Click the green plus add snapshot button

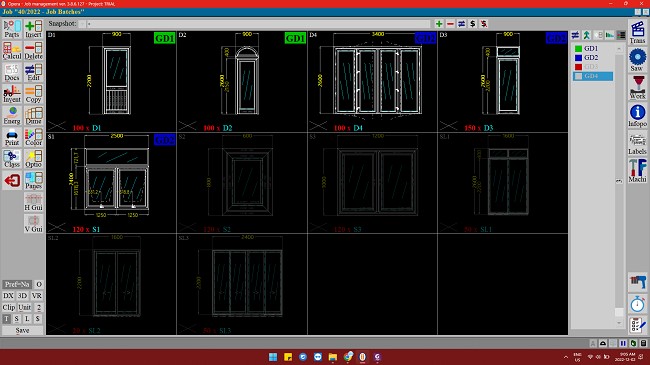pos(439,24)
